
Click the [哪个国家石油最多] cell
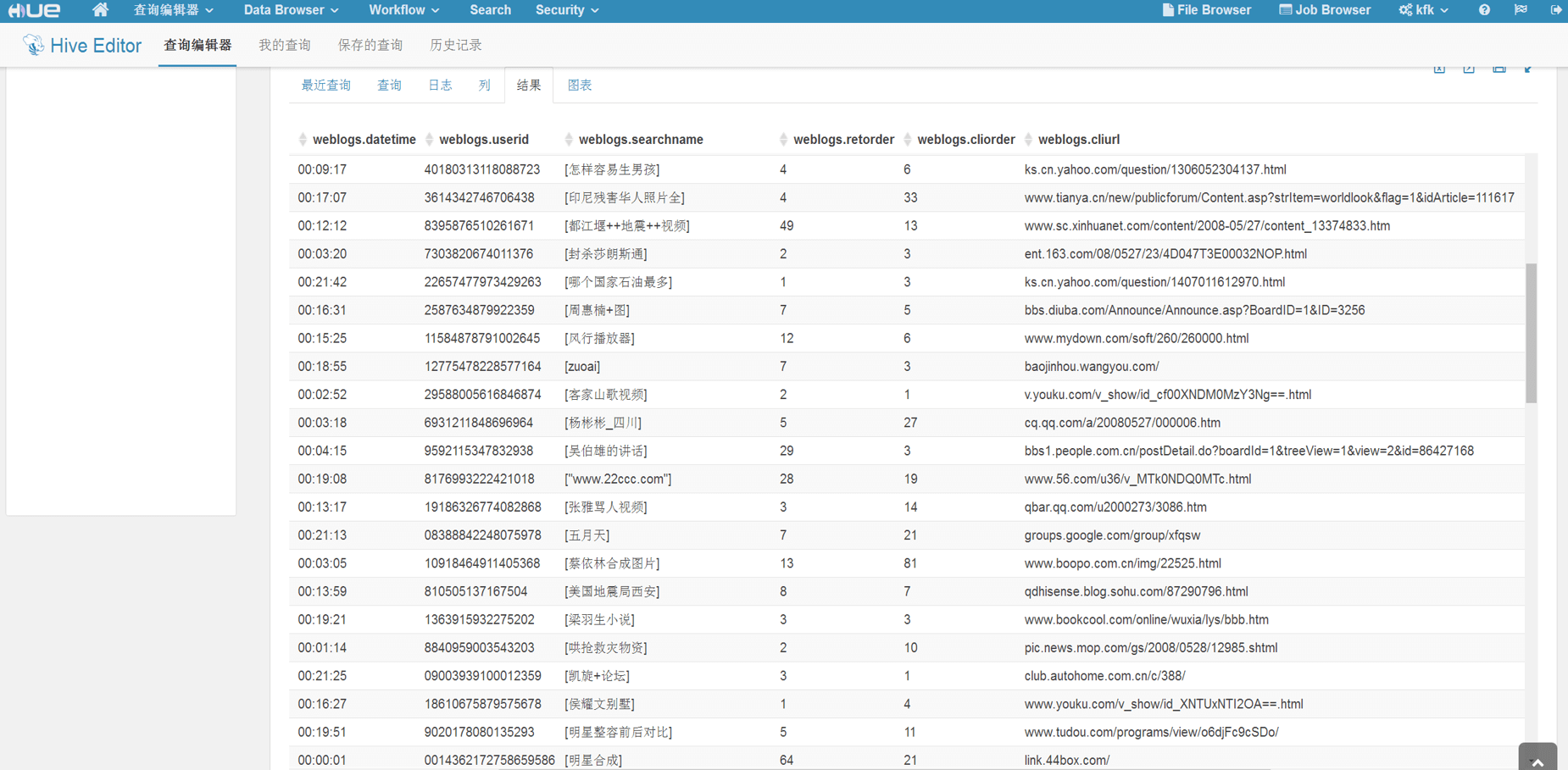click(x=619, y=282)
